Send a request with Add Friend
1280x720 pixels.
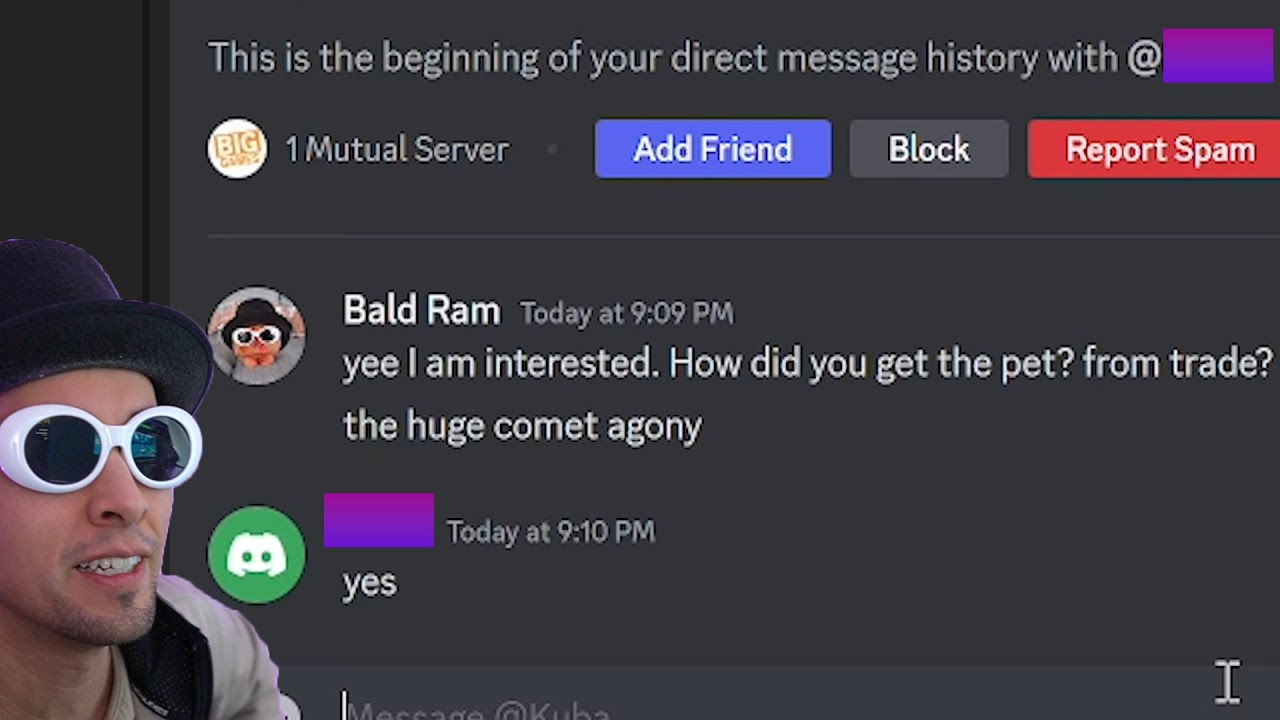(x=713, y=149)
